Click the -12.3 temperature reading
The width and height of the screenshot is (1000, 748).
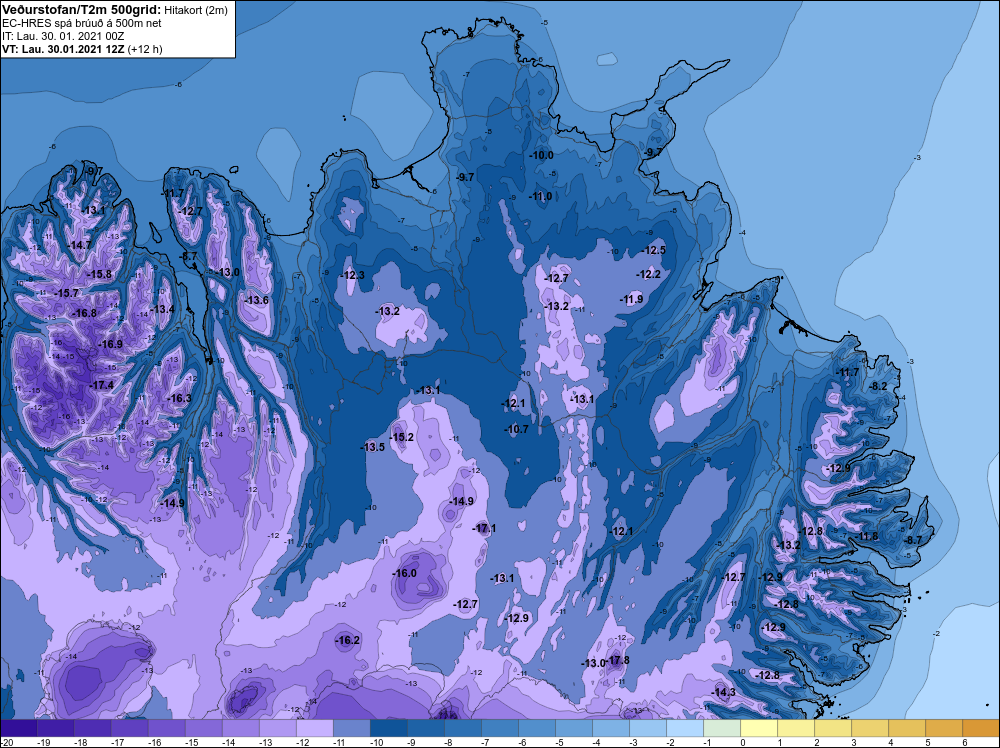click(353, 275)
